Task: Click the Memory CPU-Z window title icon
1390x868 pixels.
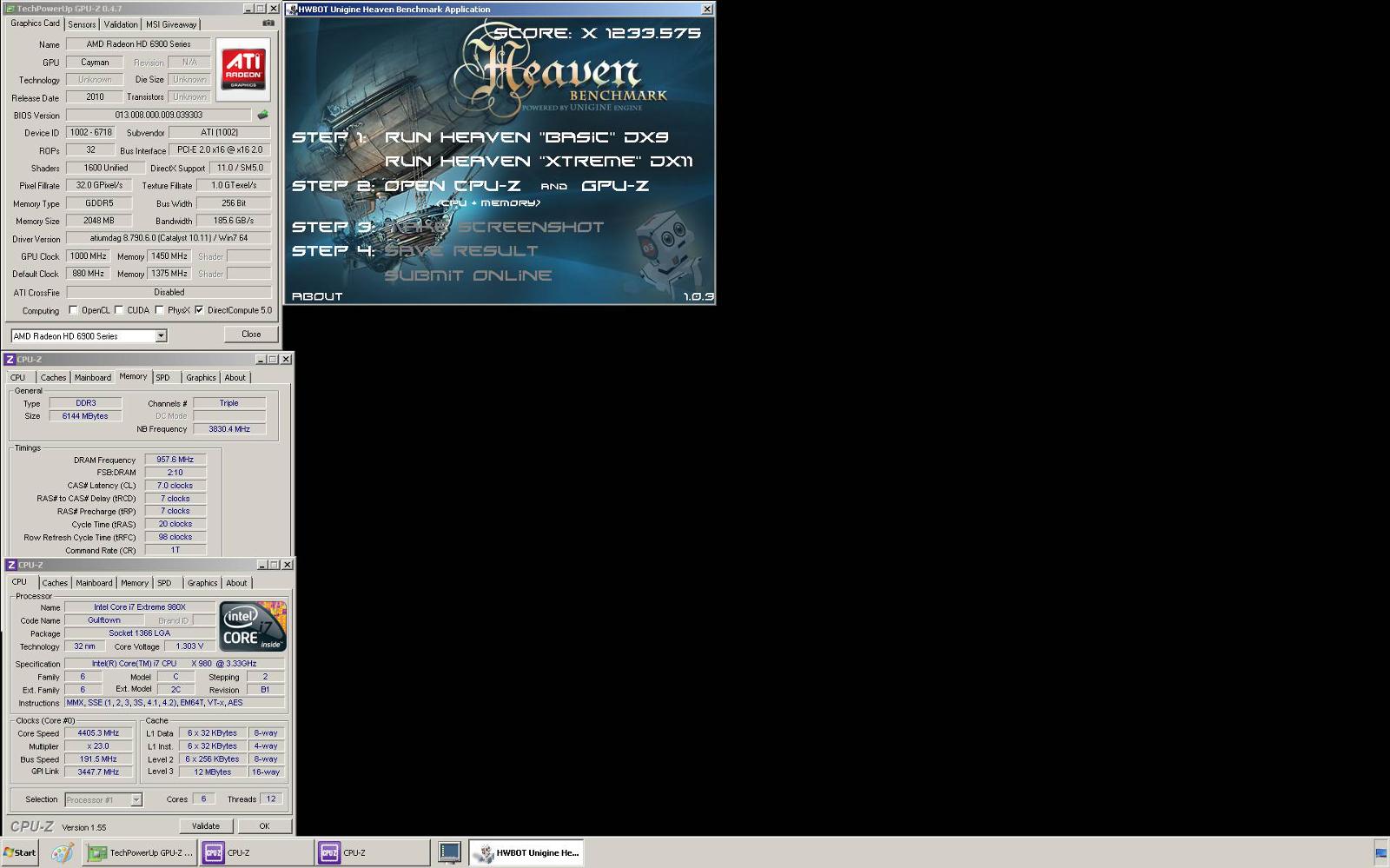Action: (x=10, y=359)
